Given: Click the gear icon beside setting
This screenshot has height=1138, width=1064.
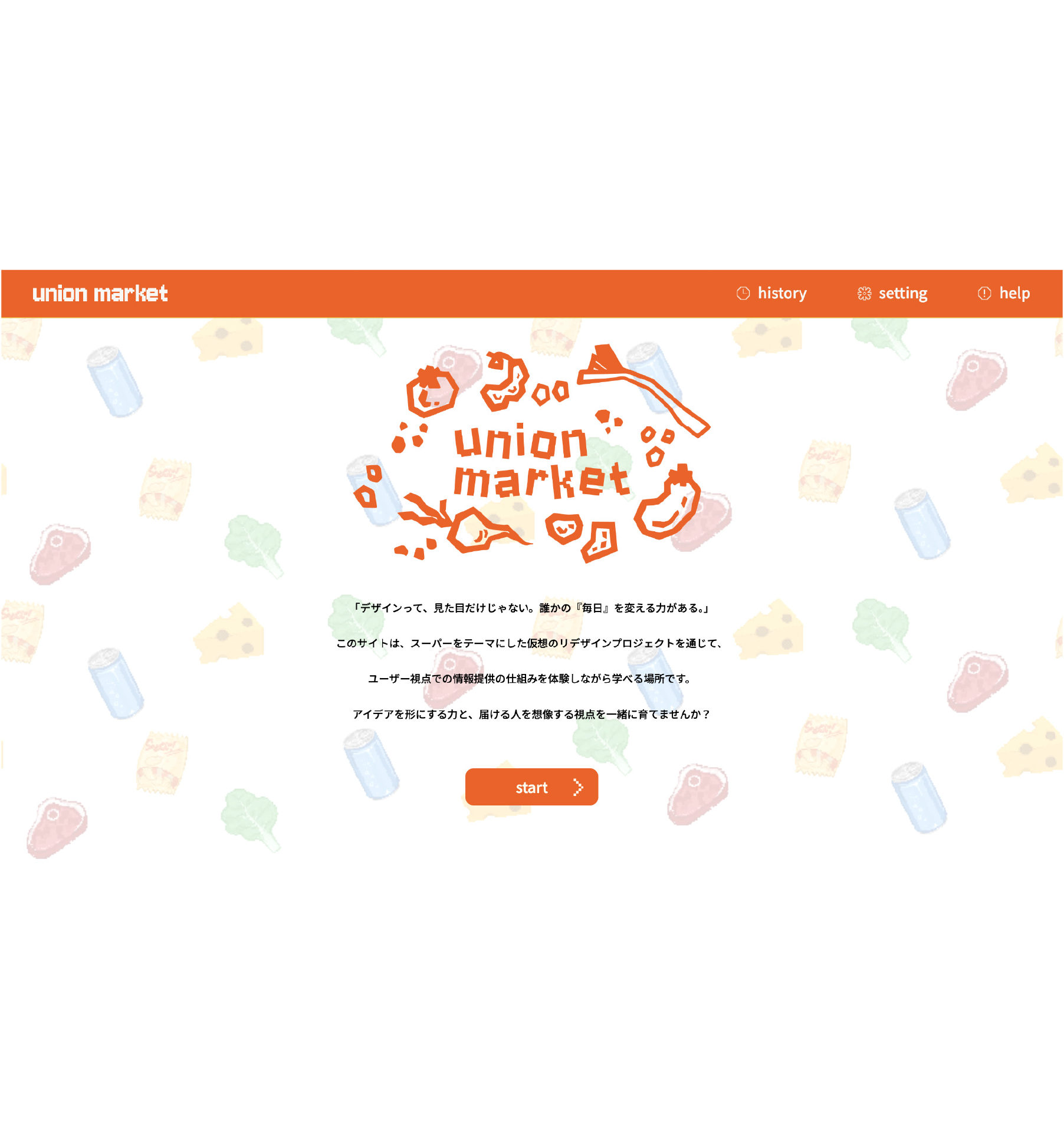Looking at the screenshot, I should [x=864, y=293].
